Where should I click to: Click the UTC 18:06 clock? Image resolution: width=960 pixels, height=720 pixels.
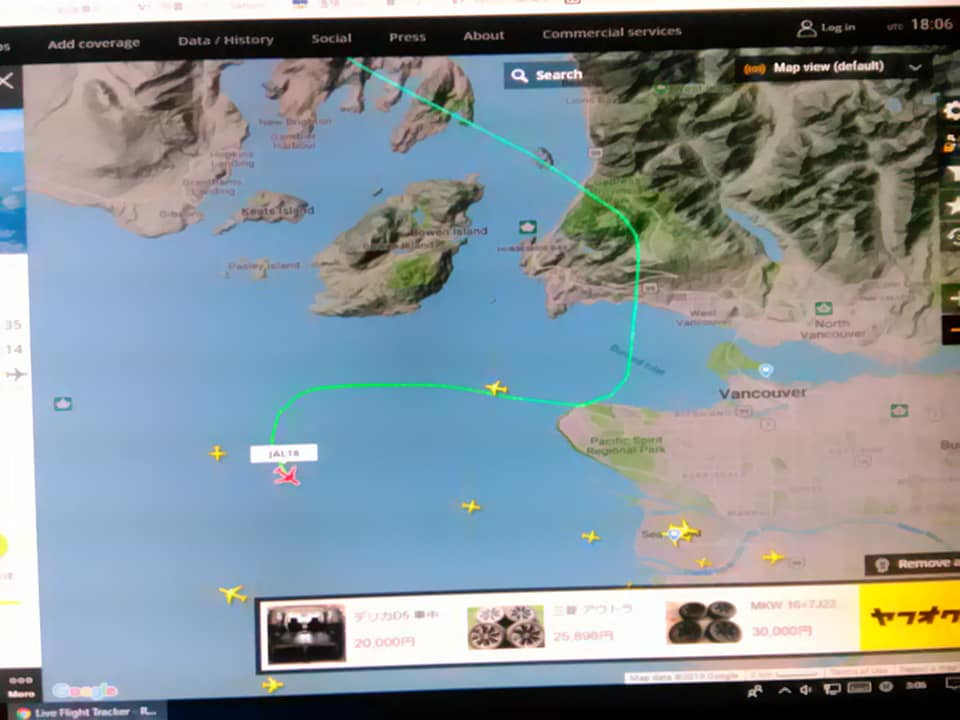click(x=920, y=24)
